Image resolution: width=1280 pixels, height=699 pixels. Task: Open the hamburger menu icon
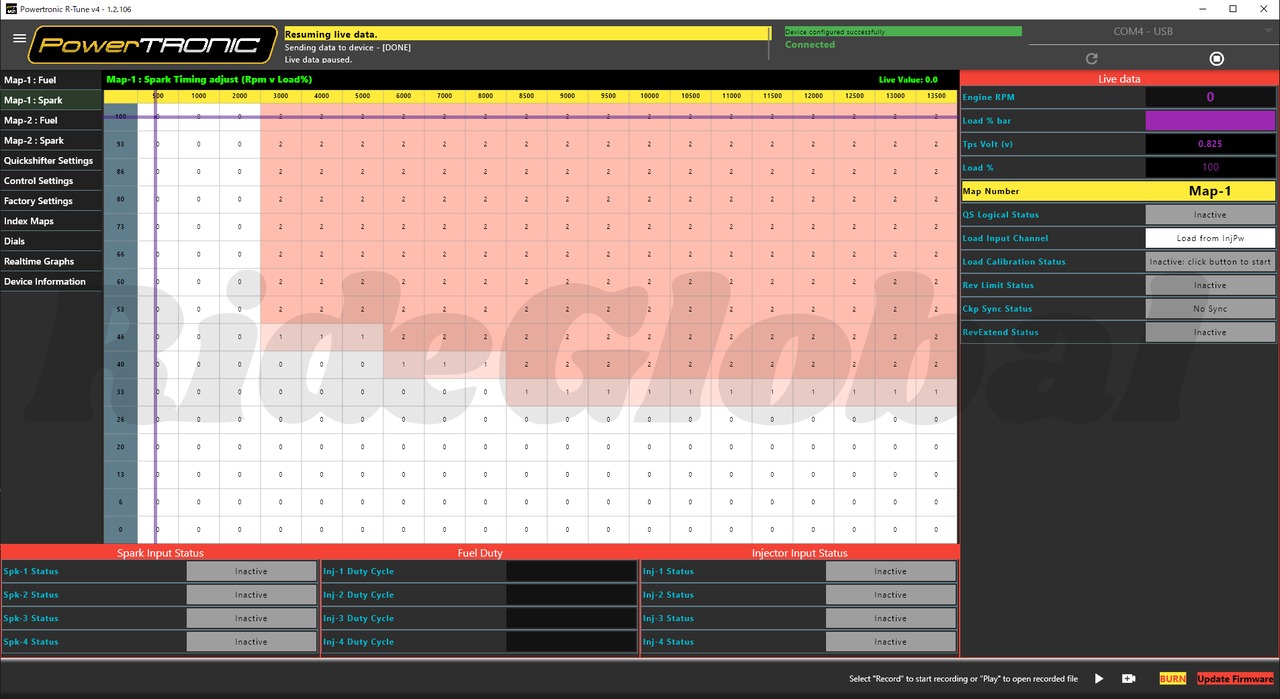(x=20, y=38)
